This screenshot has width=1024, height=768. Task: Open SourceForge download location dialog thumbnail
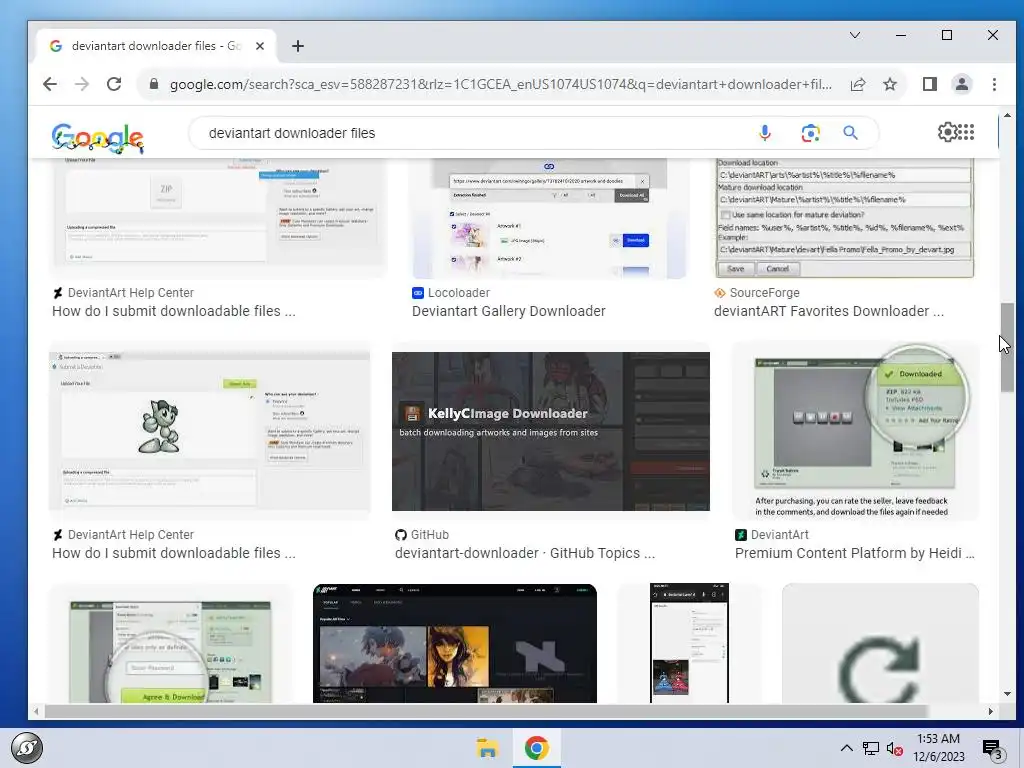pyautogui.click(x=844, y=219)
